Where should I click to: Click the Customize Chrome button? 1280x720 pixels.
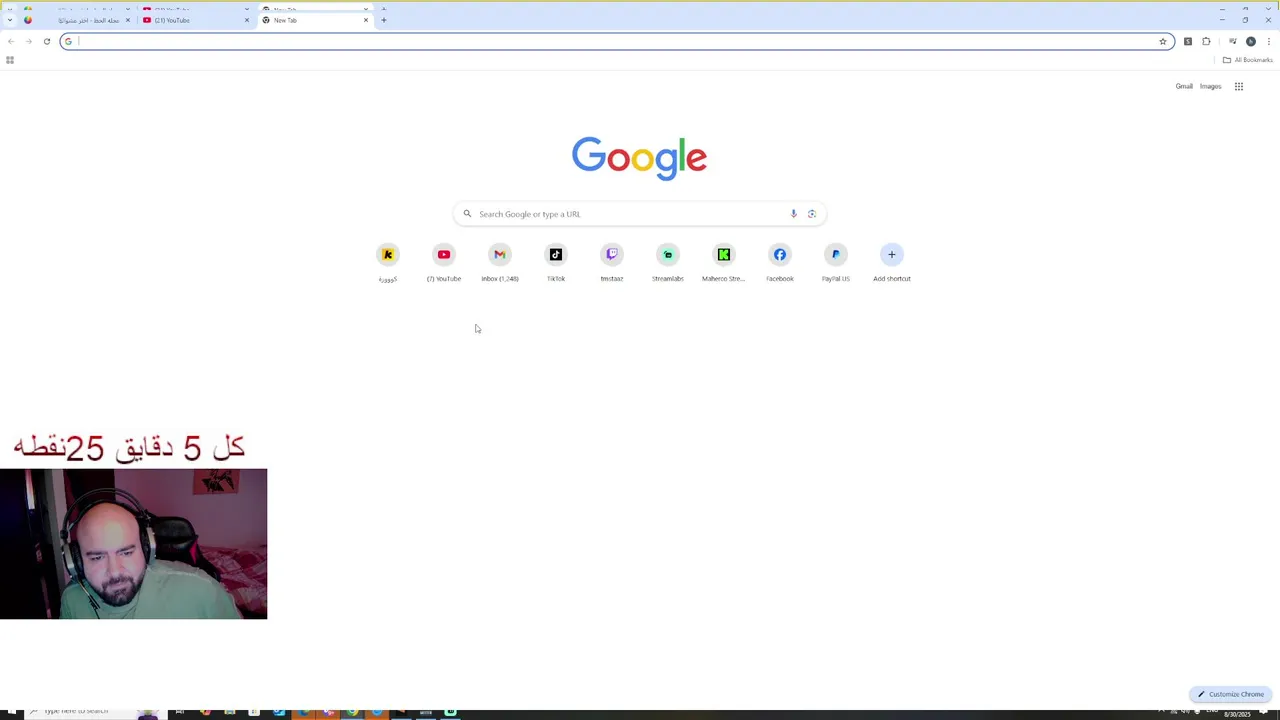(x=1231, y=694)
